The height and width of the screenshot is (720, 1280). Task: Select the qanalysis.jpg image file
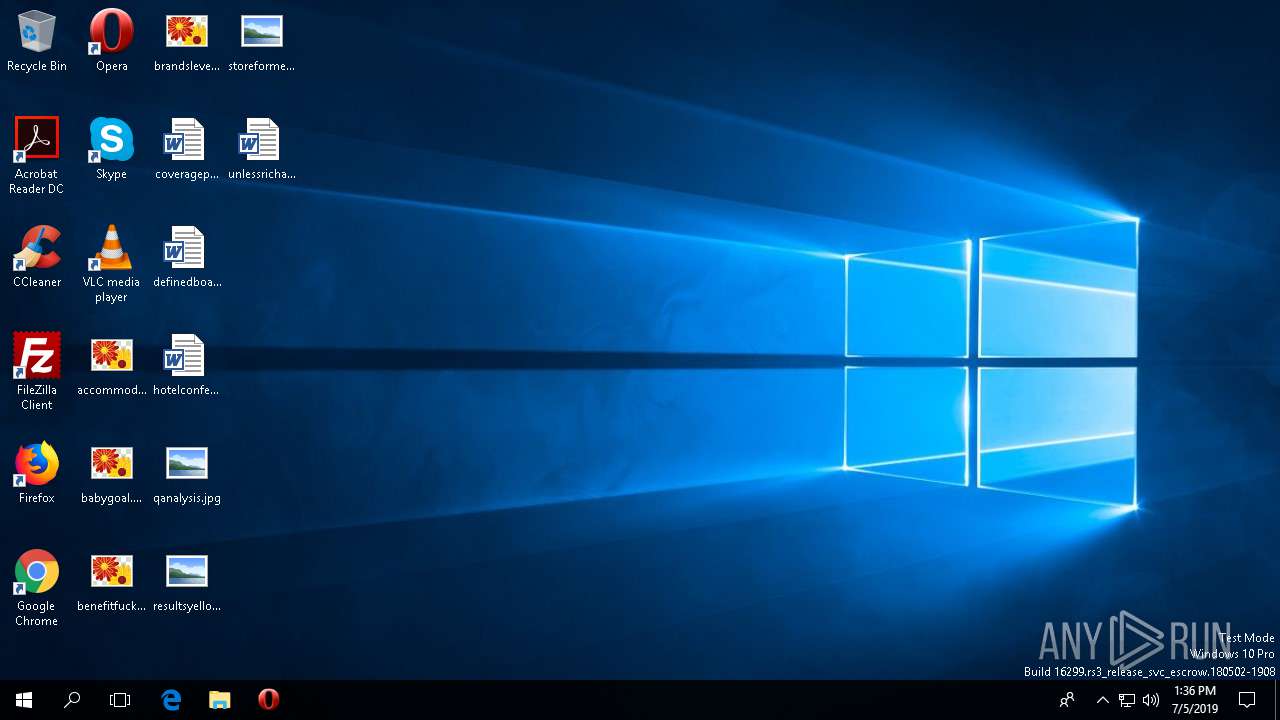186,473
